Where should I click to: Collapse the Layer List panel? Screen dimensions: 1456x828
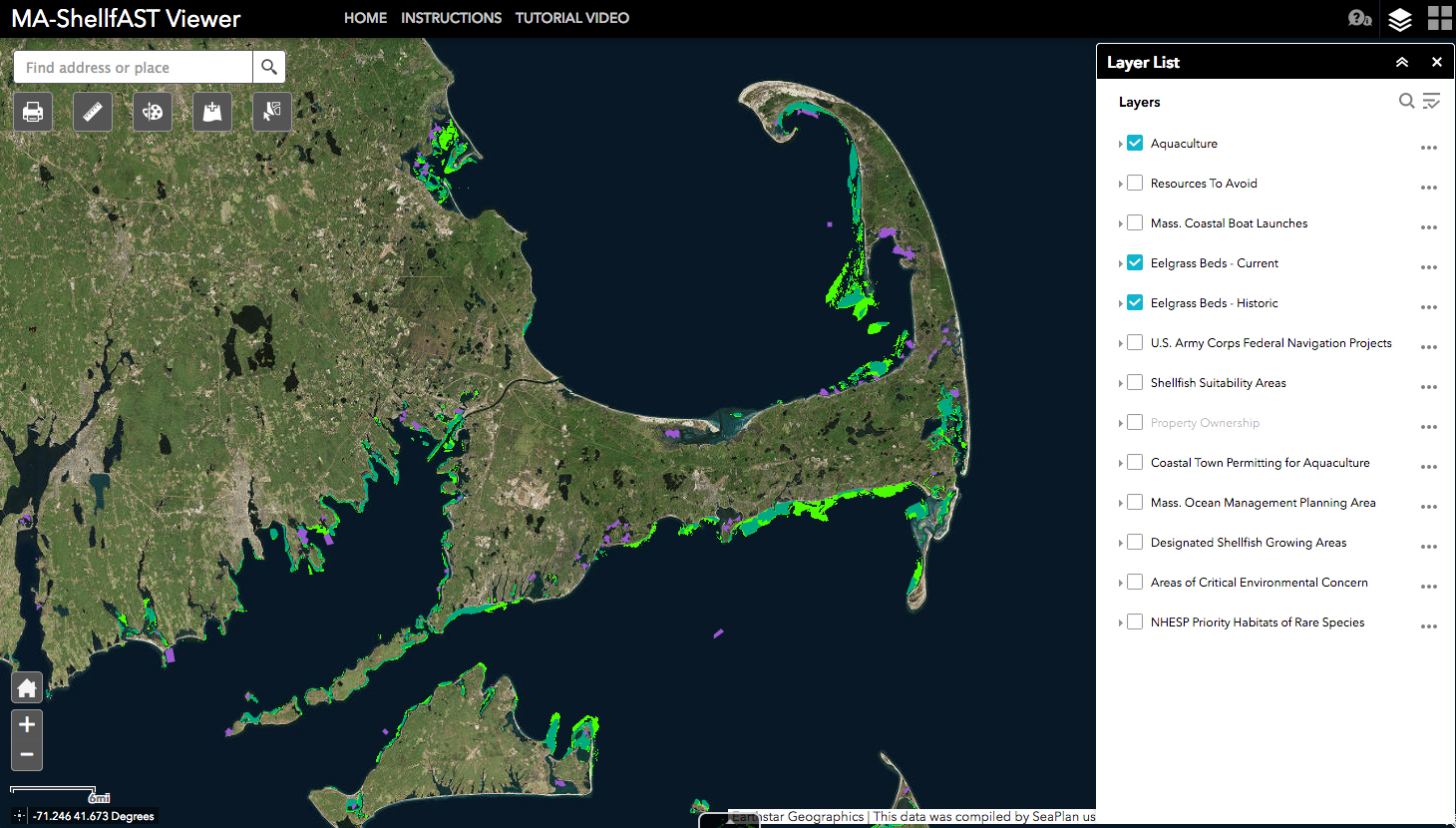pos(1401,62)
